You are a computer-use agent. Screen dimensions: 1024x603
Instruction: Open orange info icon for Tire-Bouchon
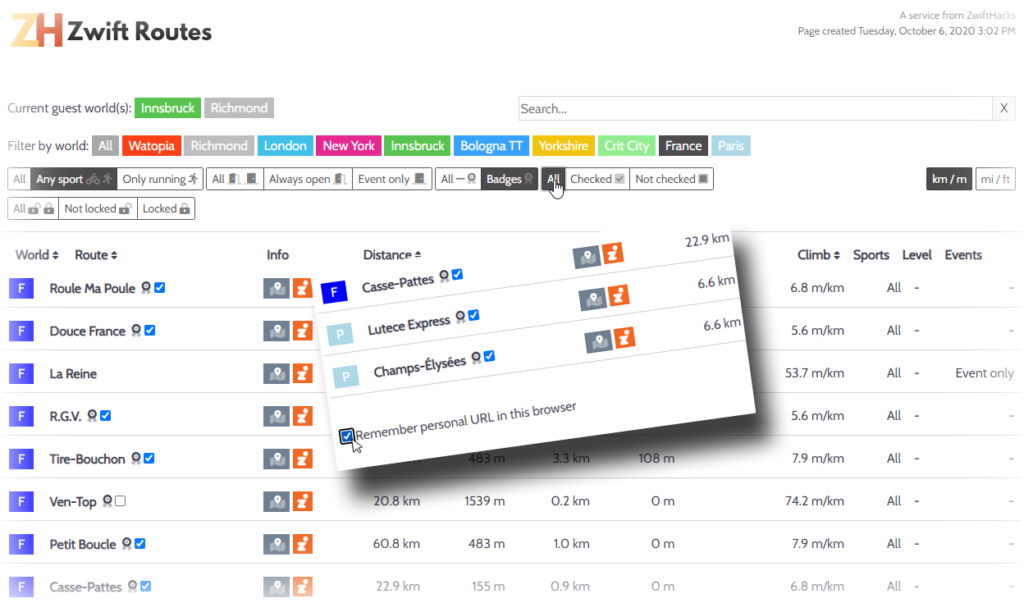click(302, 459)
